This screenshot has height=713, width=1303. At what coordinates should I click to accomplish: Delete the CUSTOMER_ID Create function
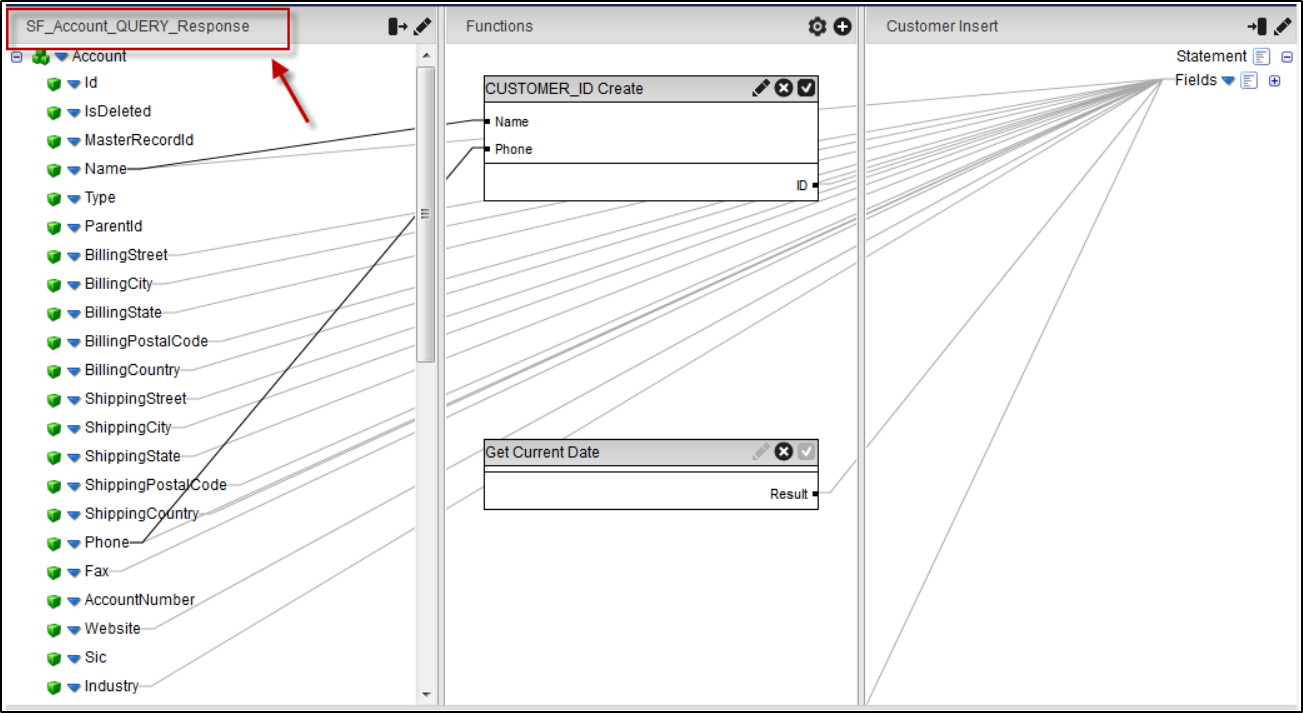pyautogui.click(x=783, y=88)
